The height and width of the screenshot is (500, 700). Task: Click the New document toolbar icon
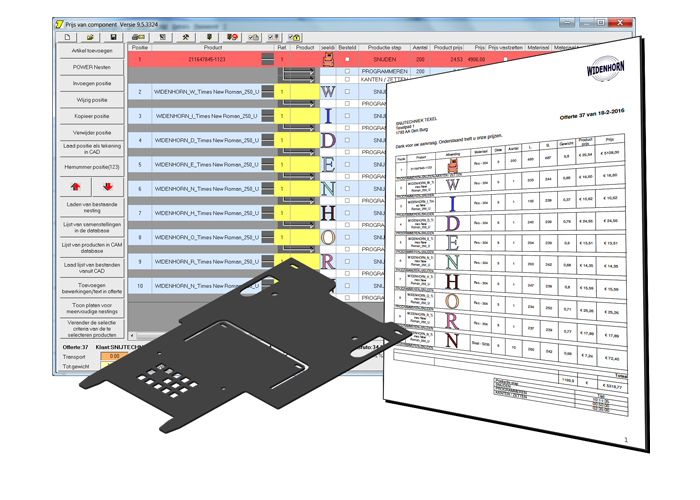(67, 37)
